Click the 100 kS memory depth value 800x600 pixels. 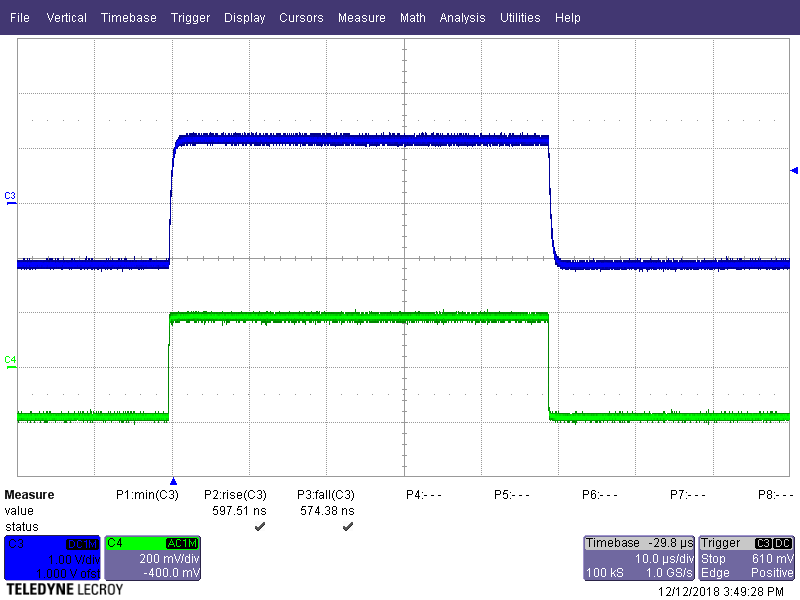click(x=605, y=573)
